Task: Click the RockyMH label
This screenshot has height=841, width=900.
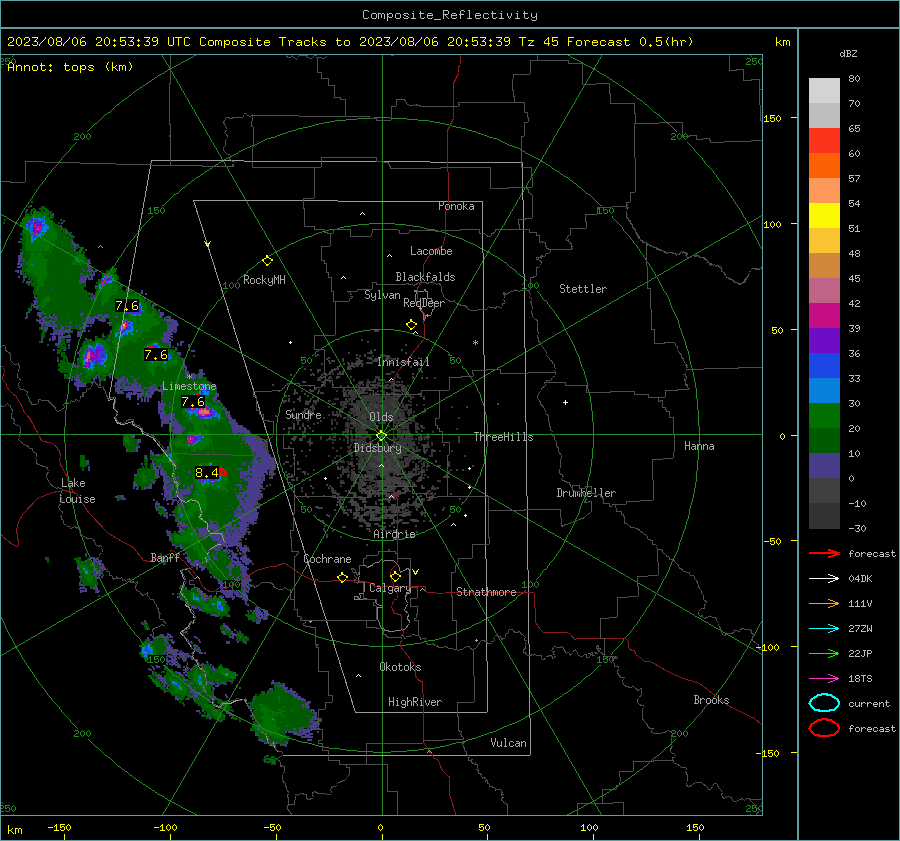Action: [x=264, y=280]
